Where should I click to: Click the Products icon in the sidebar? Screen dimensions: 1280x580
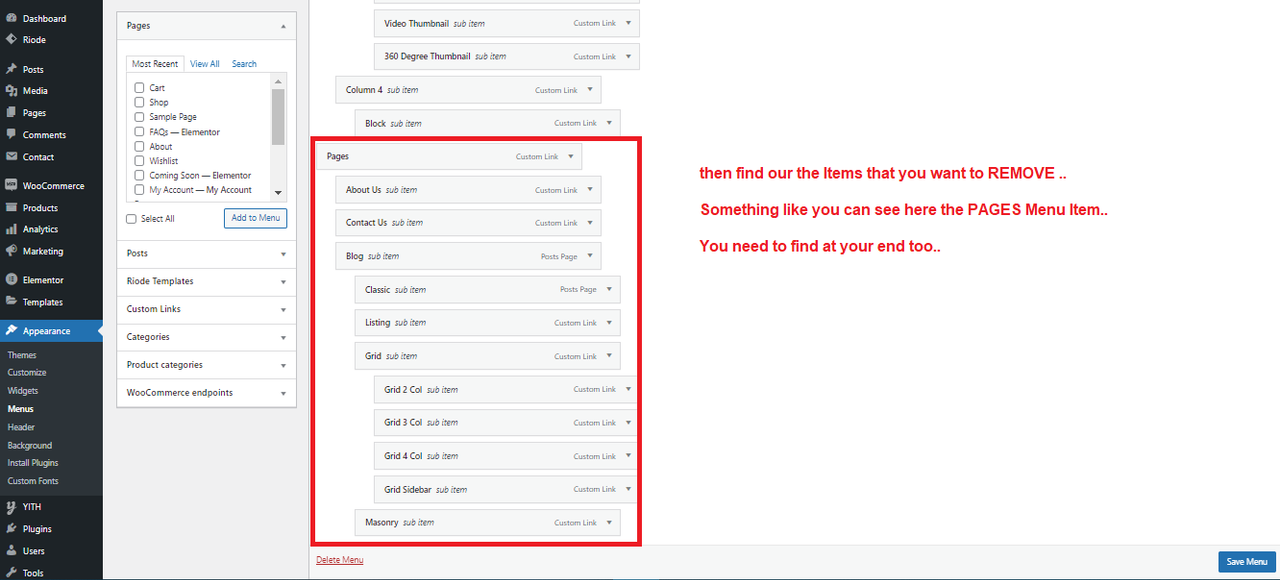coord(11,207)
